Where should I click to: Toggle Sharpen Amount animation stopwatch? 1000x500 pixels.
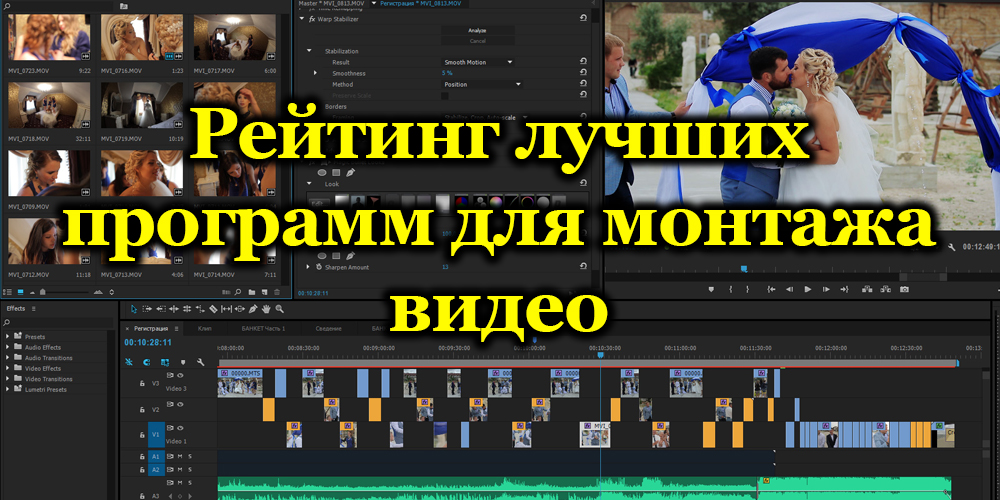coord(318,267)
